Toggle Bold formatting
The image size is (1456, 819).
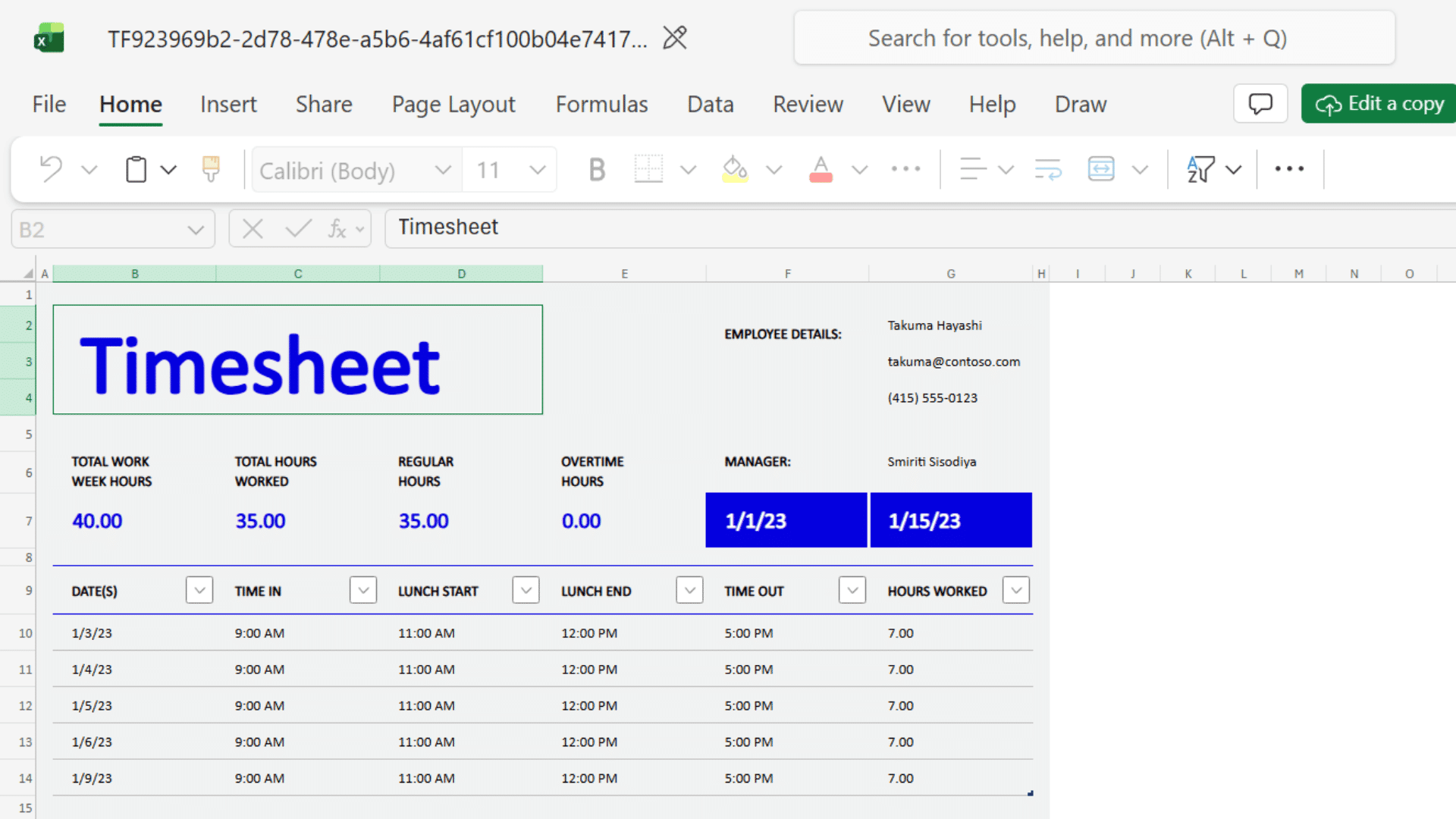(x=597, y=169)
